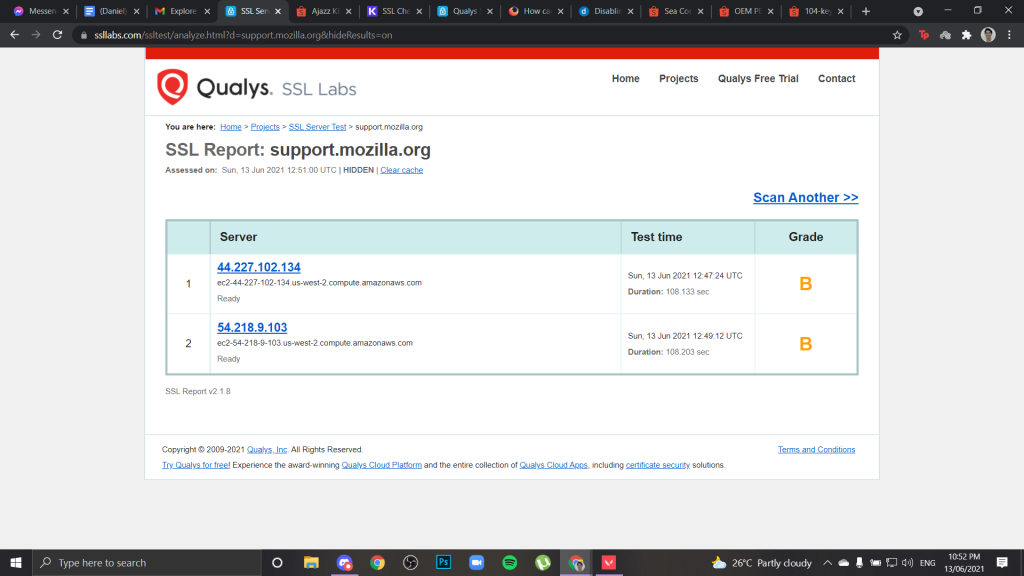This screenshot has height=576, width=1024.
Task: Reload the SSL Labs page
Action: pos(57,35)
